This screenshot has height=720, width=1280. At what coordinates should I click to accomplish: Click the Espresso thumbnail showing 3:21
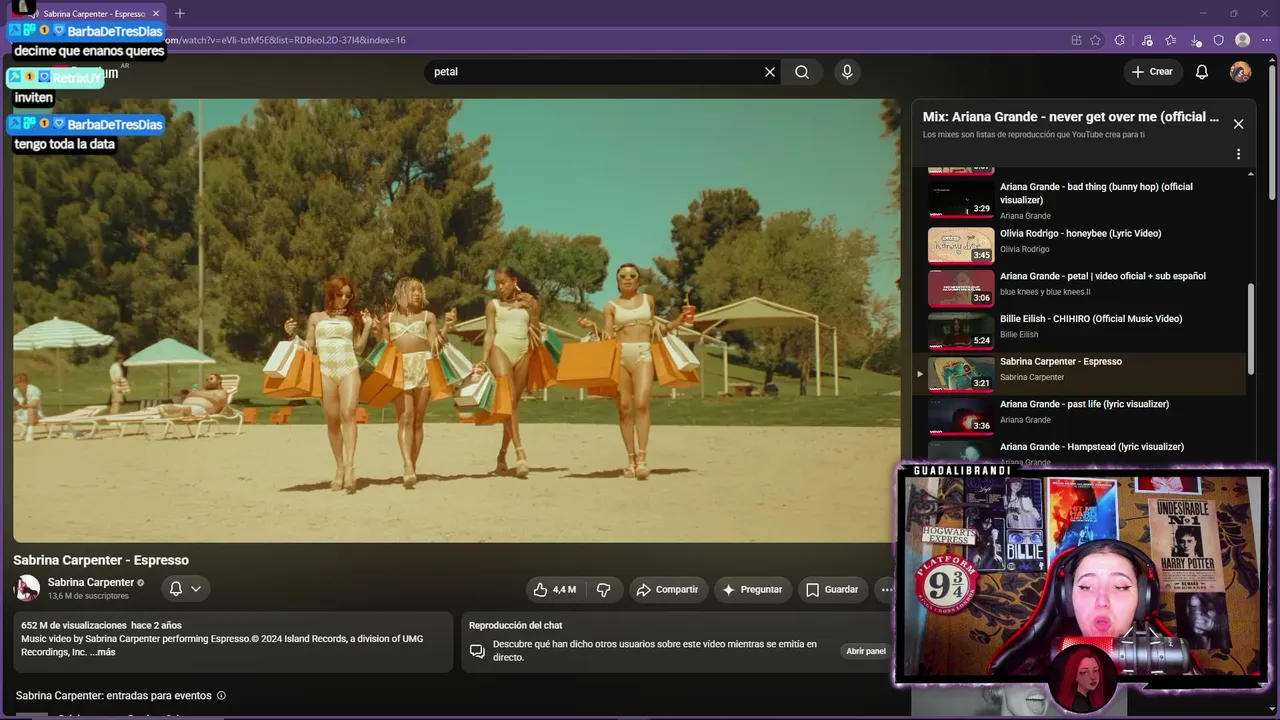(961, 373)
